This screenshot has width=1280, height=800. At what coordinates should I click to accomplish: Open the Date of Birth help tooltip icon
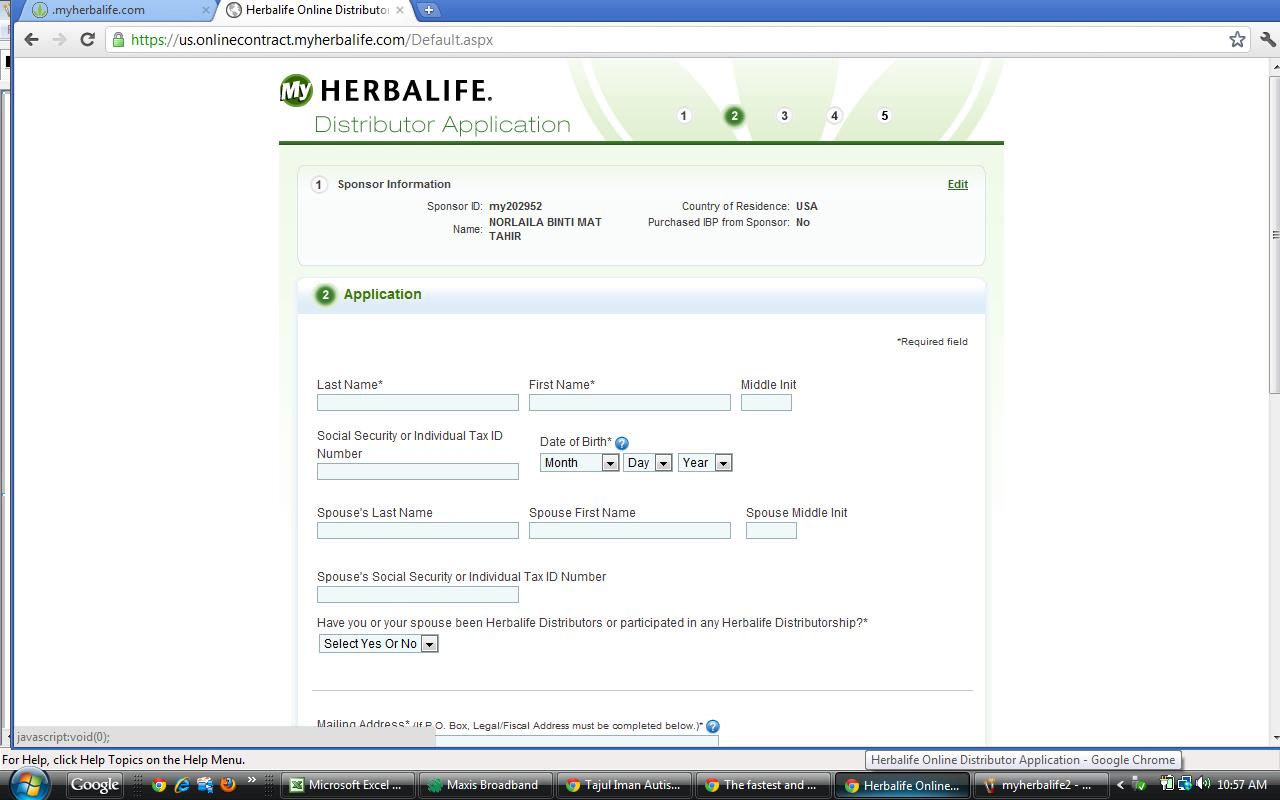point(621,442)
